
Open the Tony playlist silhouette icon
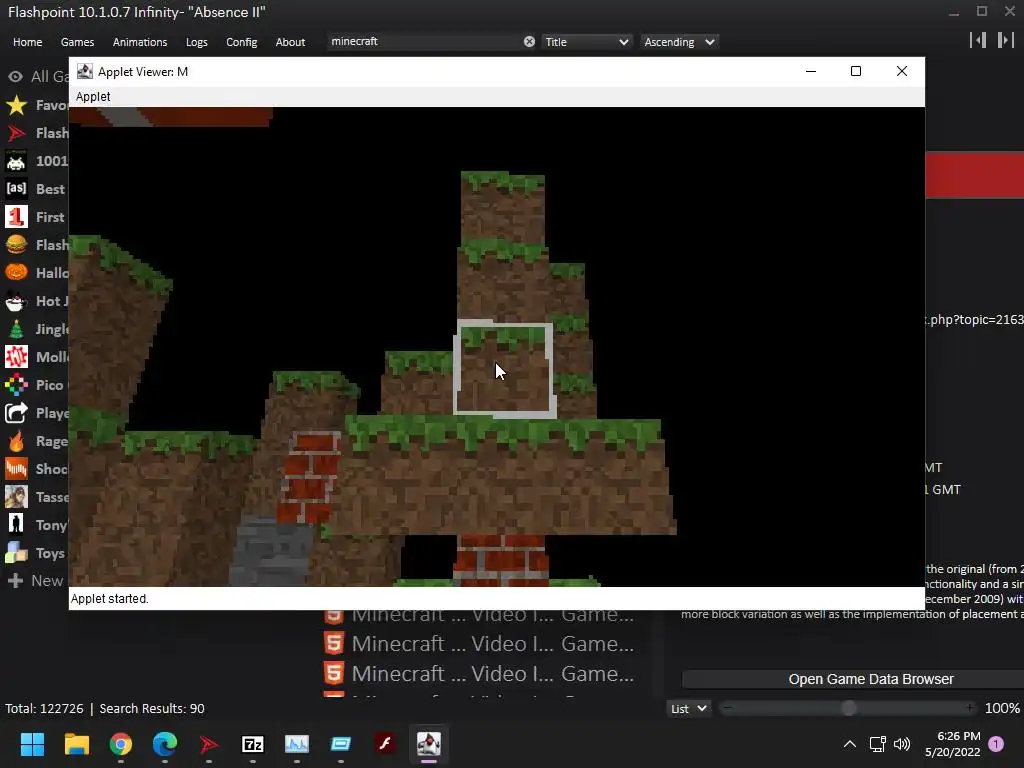(x=16, y=525)
